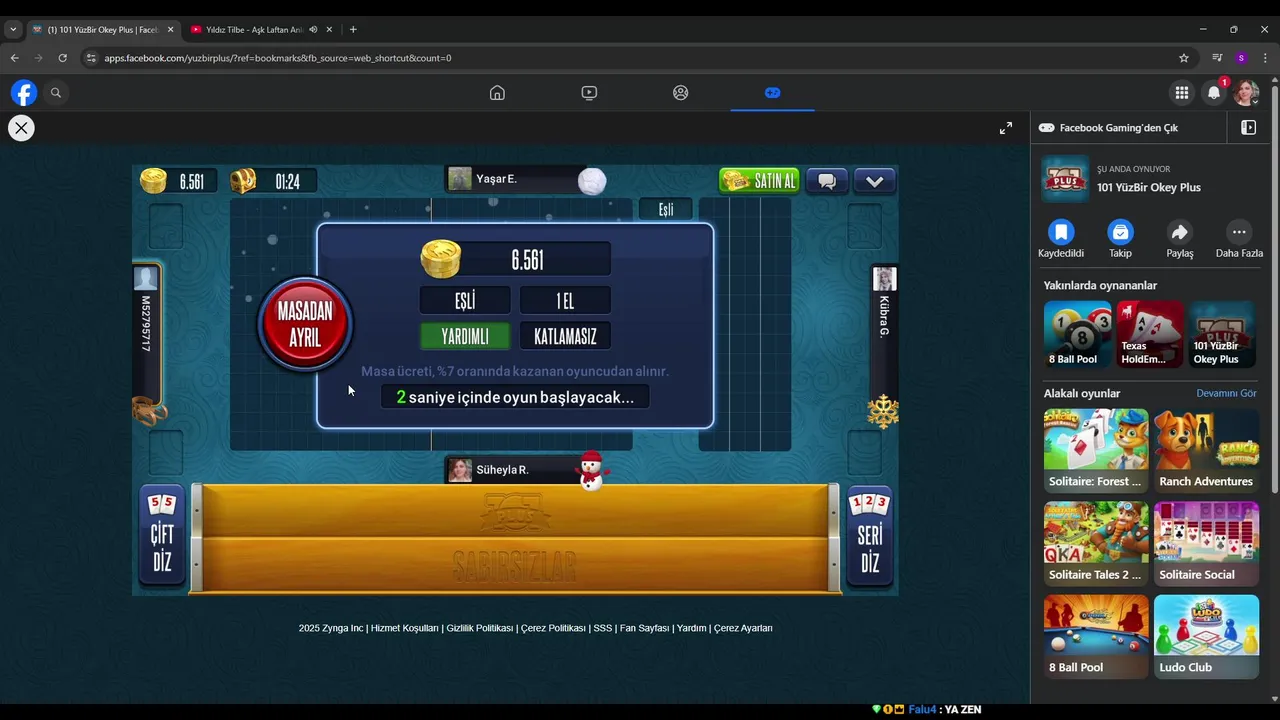Click Facebook Gaming'den Çık

tap(1109, 128)
